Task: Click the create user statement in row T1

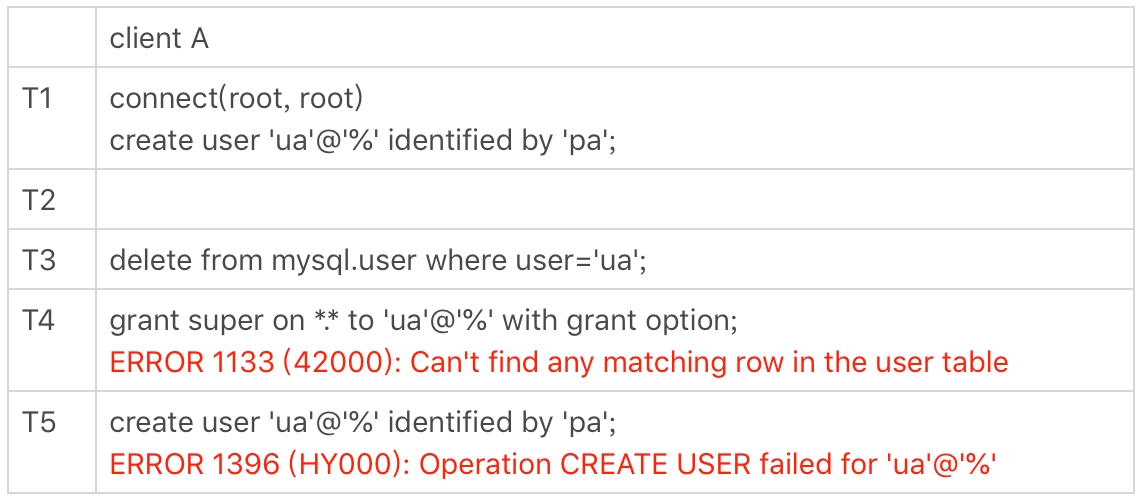Action: [x=362, y=140]
